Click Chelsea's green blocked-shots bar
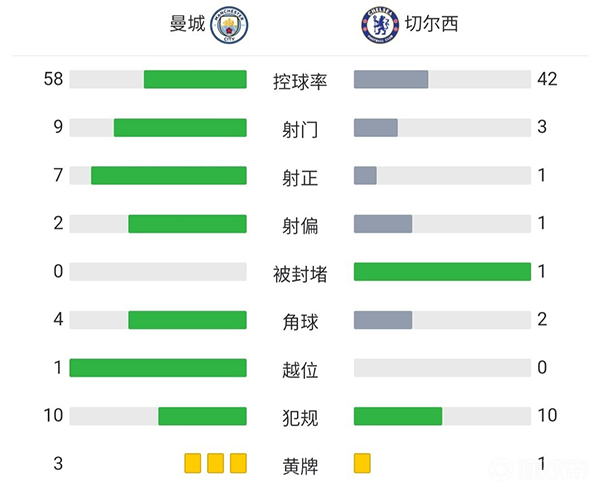Viewport: 600px width, 487px height. click(442, 272)
